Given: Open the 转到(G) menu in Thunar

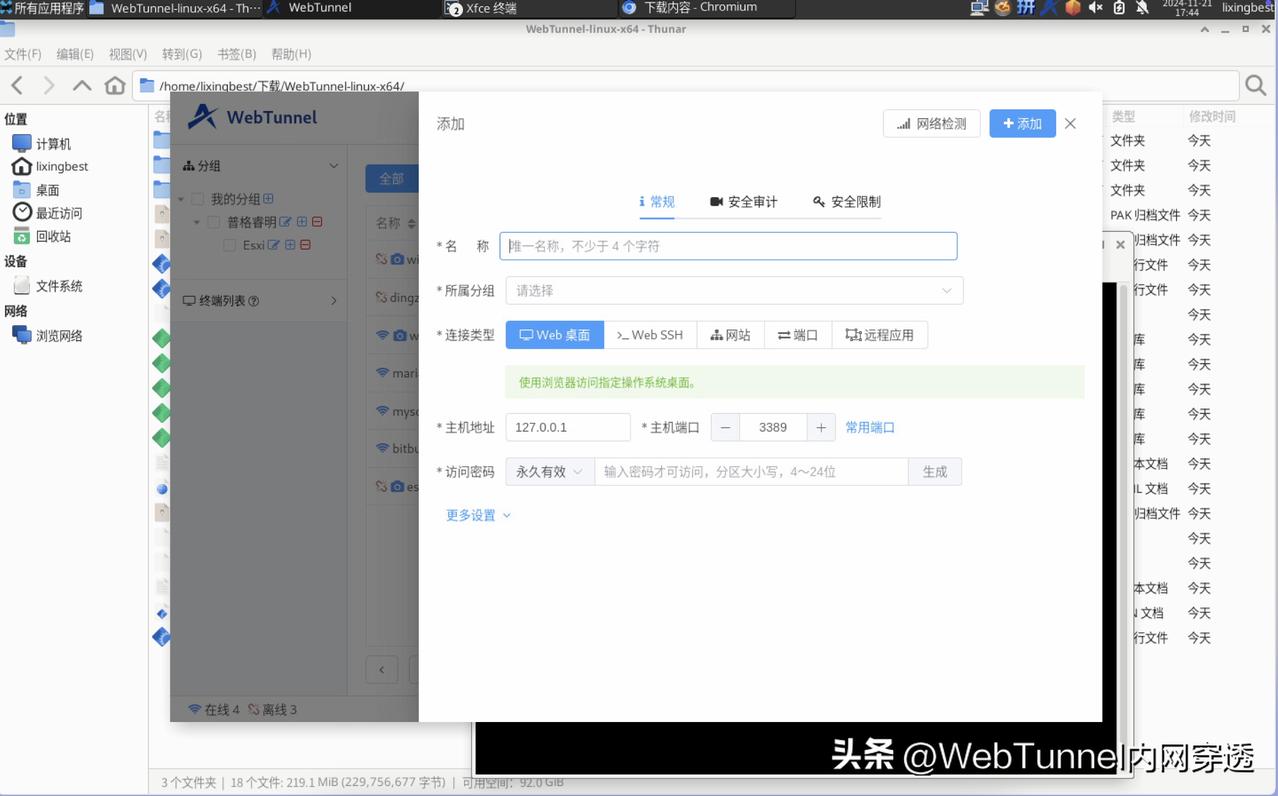Looking at the screenshot, I should pos(182,54).
